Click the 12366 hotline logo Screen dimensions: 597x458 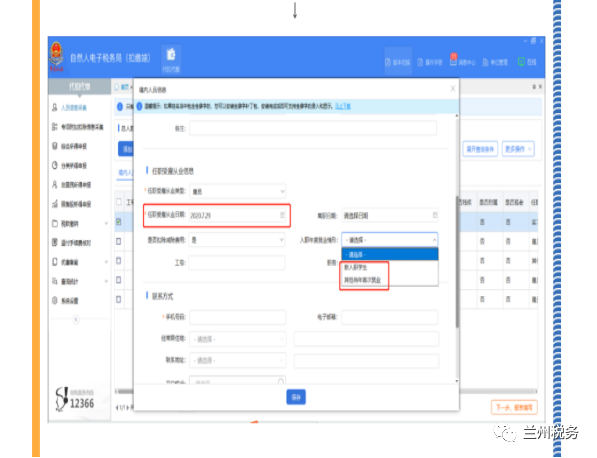[75, 399]
